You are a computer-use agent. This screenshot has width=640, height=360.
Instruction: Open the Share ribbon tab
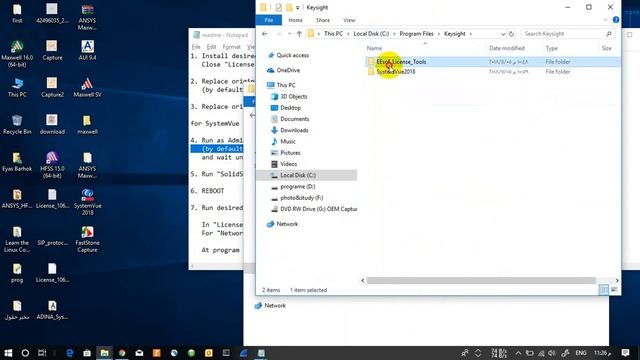(322, 20)
